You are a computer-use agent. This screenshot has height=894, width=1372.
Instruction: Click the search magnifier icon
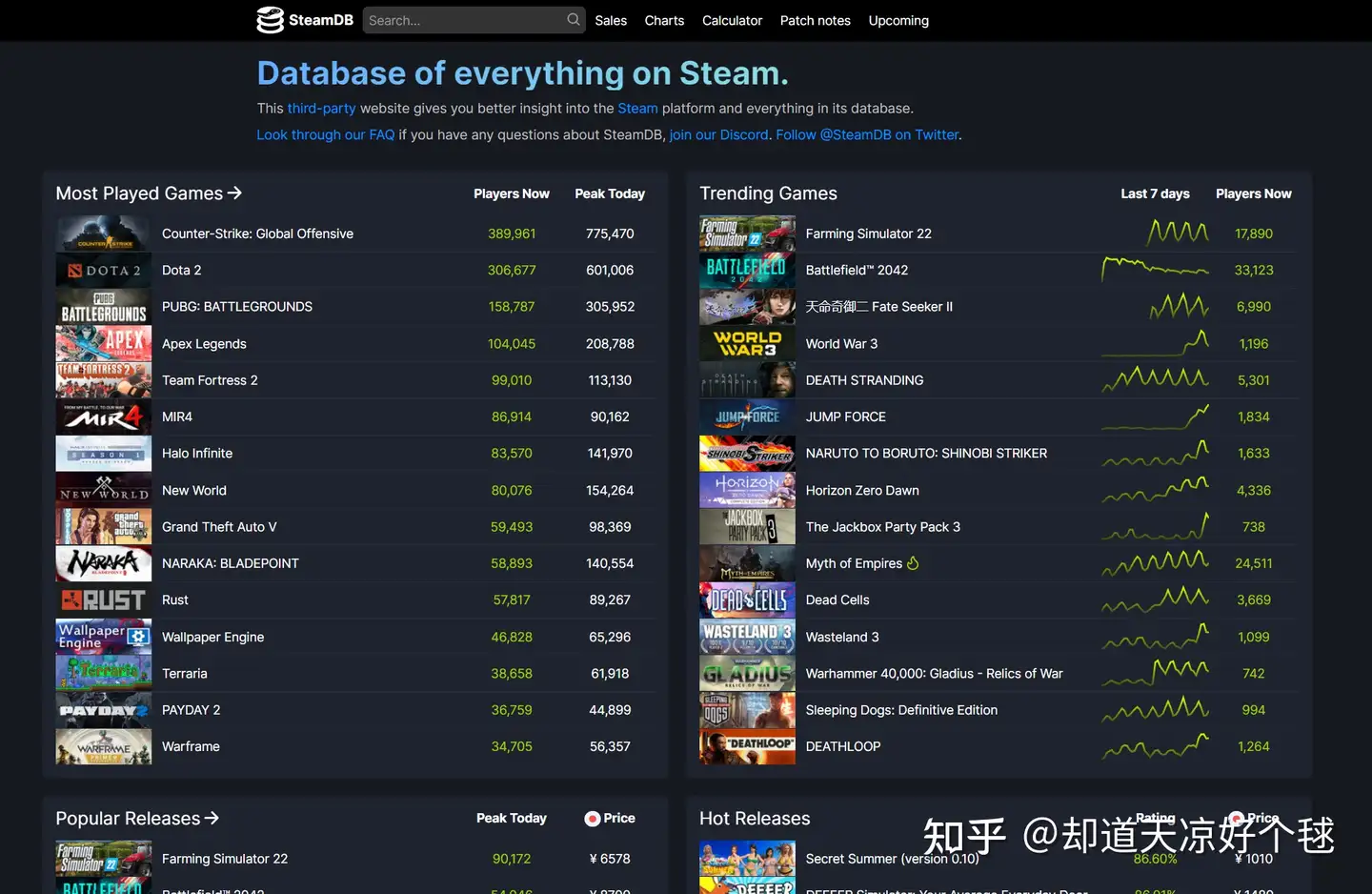573,19
